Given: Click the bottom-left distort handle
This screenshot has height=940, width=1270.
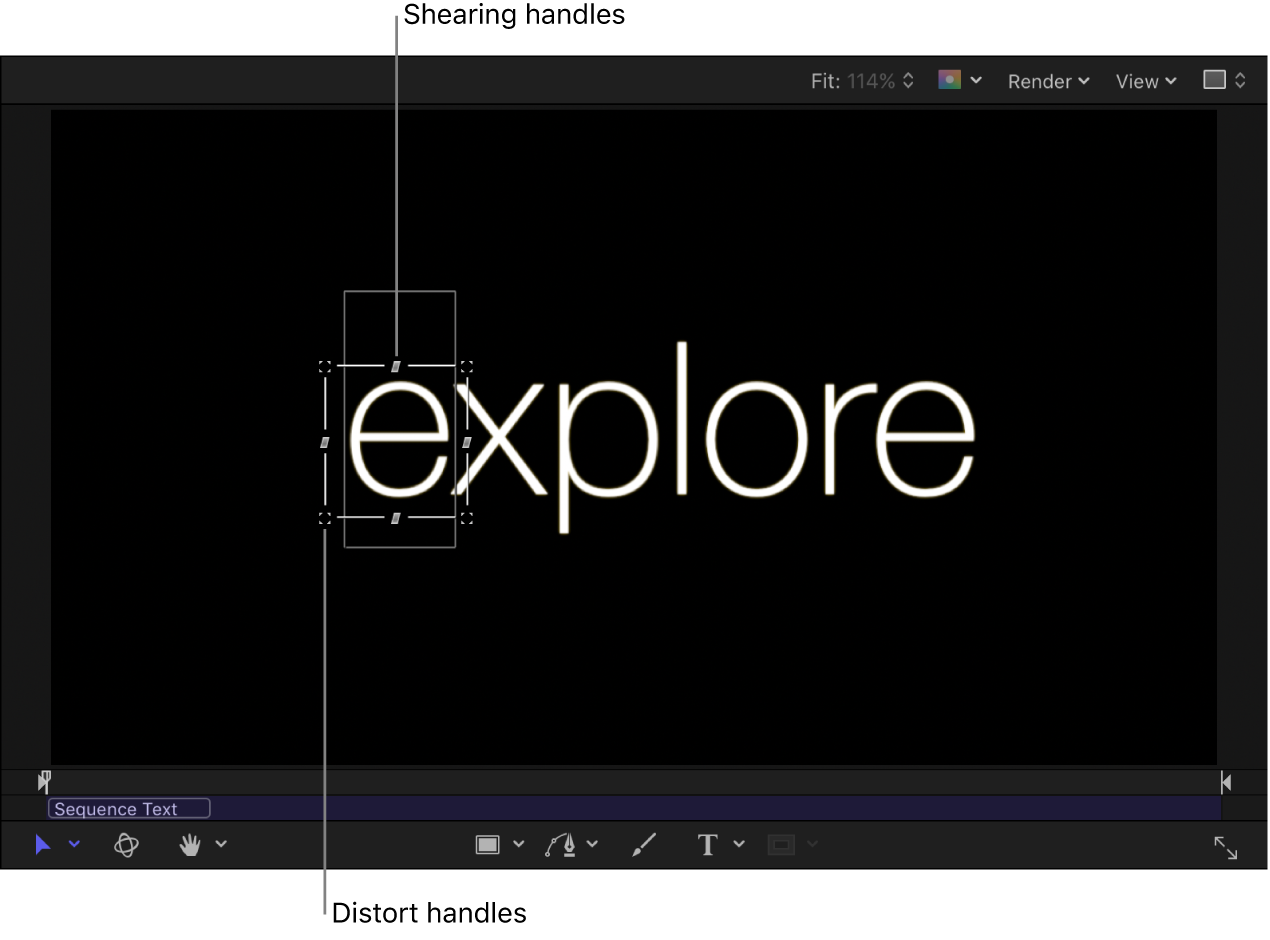Looking at the screenshot, I should coord(325,518).
